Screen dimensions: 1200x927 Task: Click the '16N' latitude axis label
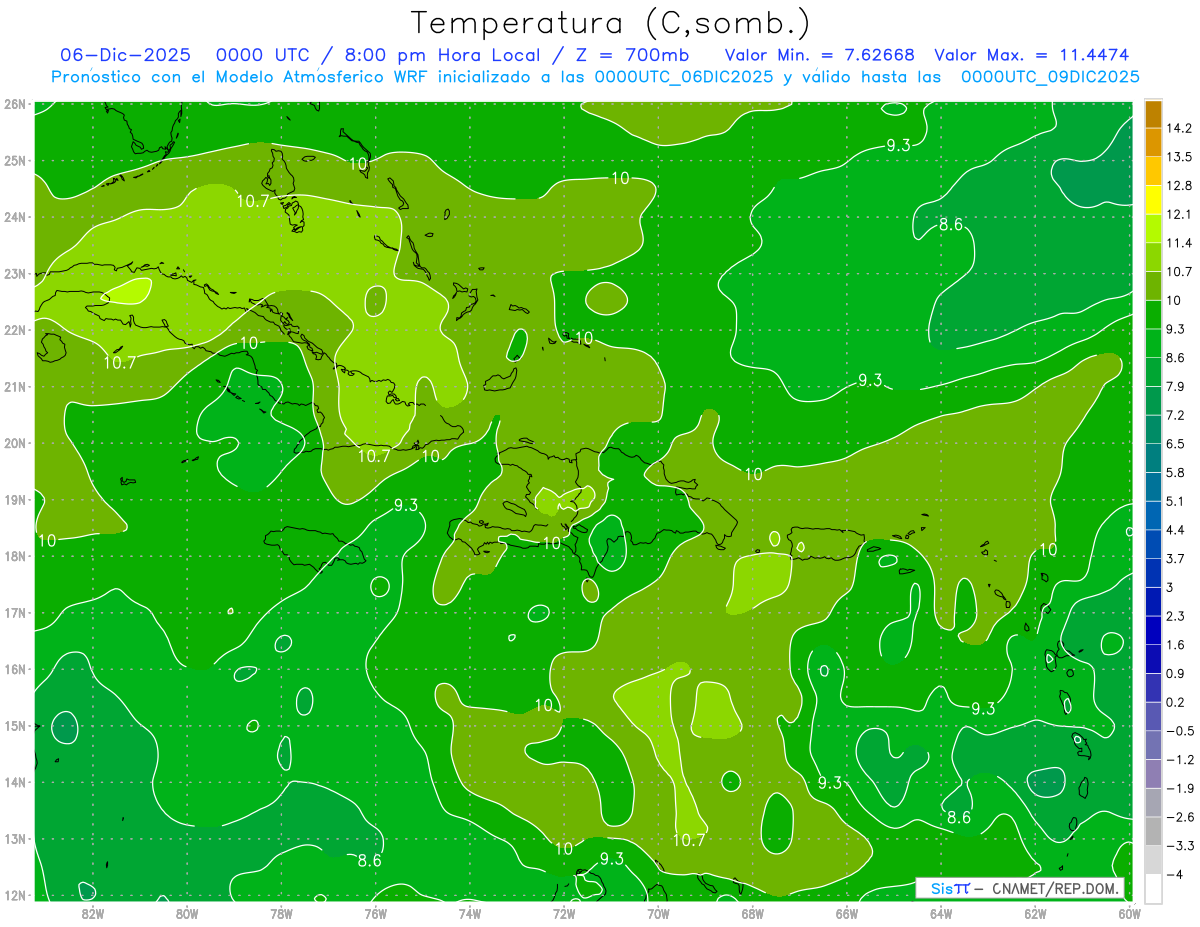click(x=14, y=669)
